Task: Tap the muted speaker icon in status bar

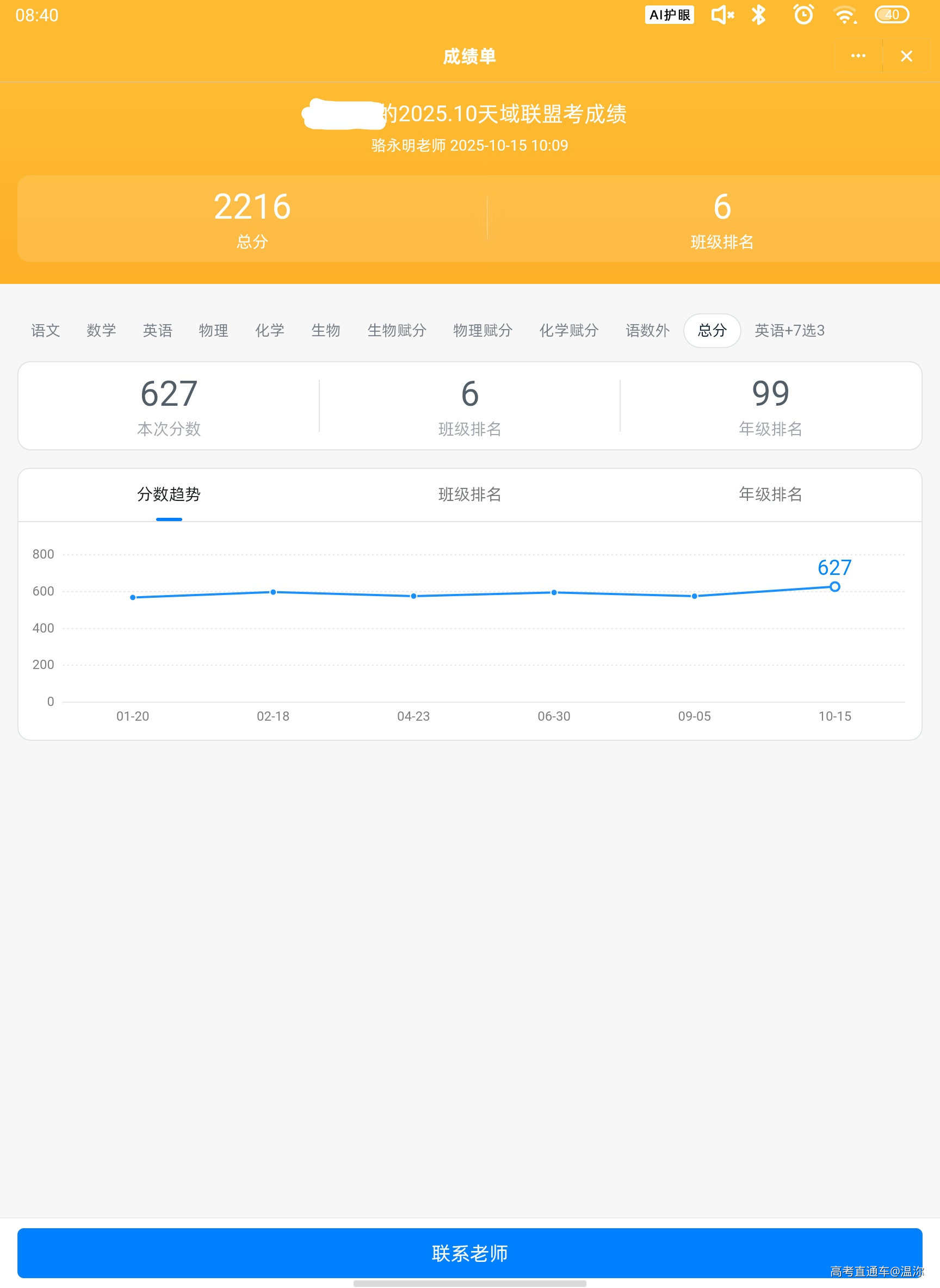Action: (722, 15)
